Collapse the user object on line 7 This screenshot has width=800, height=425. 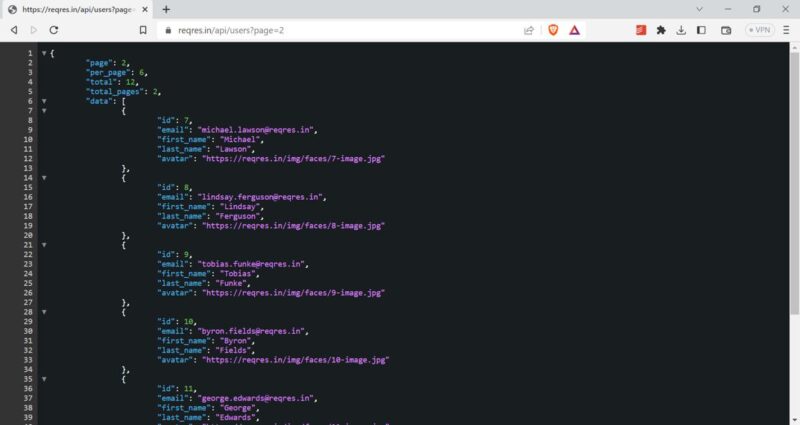pos(44,111)
